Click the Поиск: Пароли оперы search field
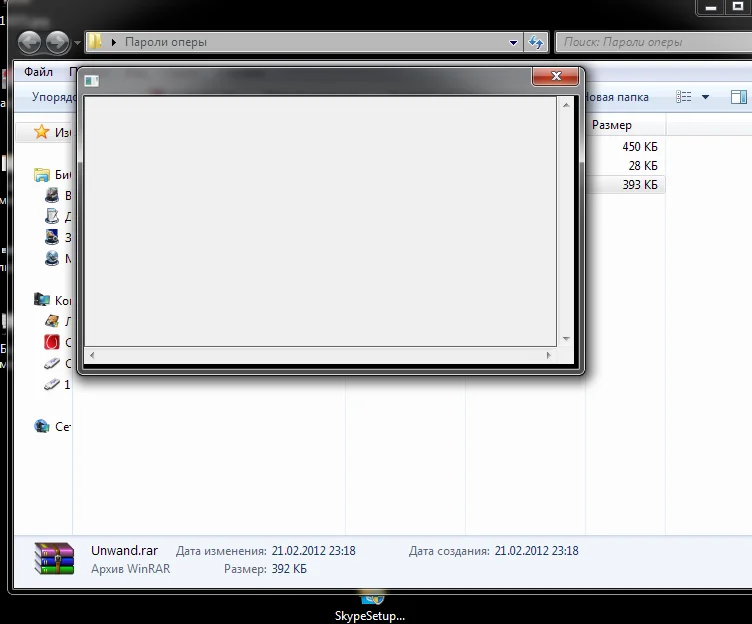752x624 pixels. click(653, 42)
